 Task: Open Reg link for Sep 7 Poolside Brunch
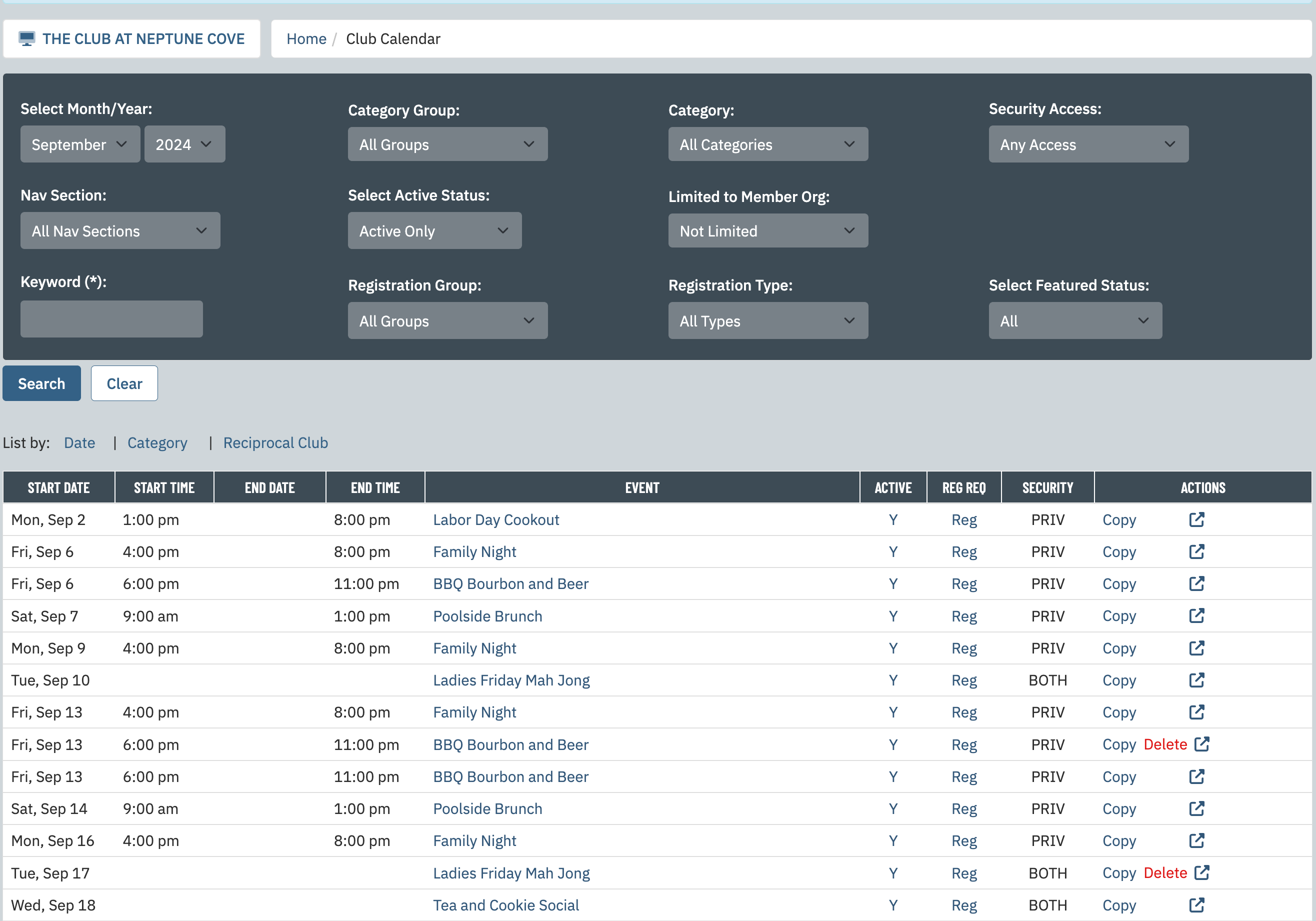click(964, 615)
